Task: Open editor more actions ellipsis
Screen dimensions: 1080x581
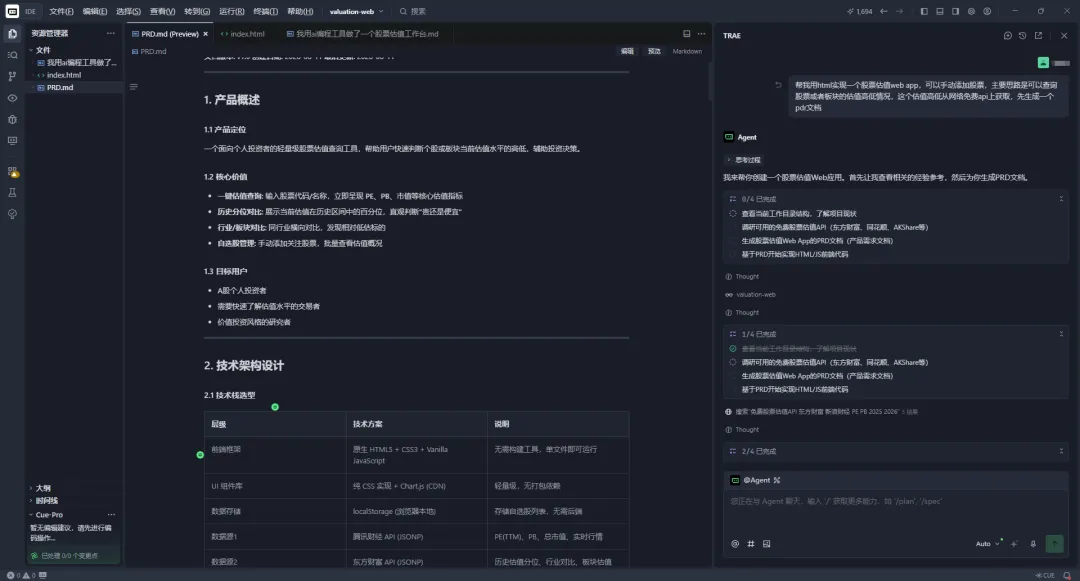Action: [701, 34]
